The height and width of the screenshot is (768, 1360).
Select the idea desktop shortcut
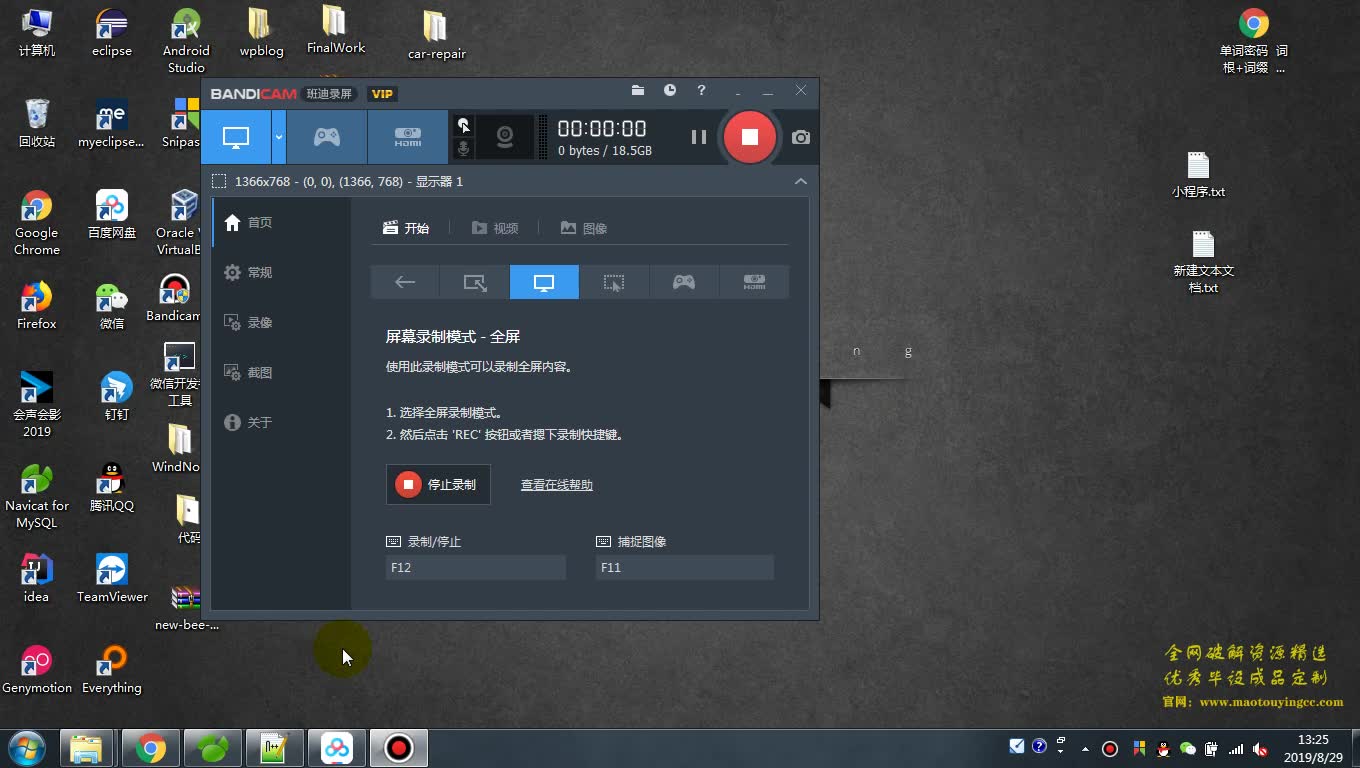(x=37, y=578)
